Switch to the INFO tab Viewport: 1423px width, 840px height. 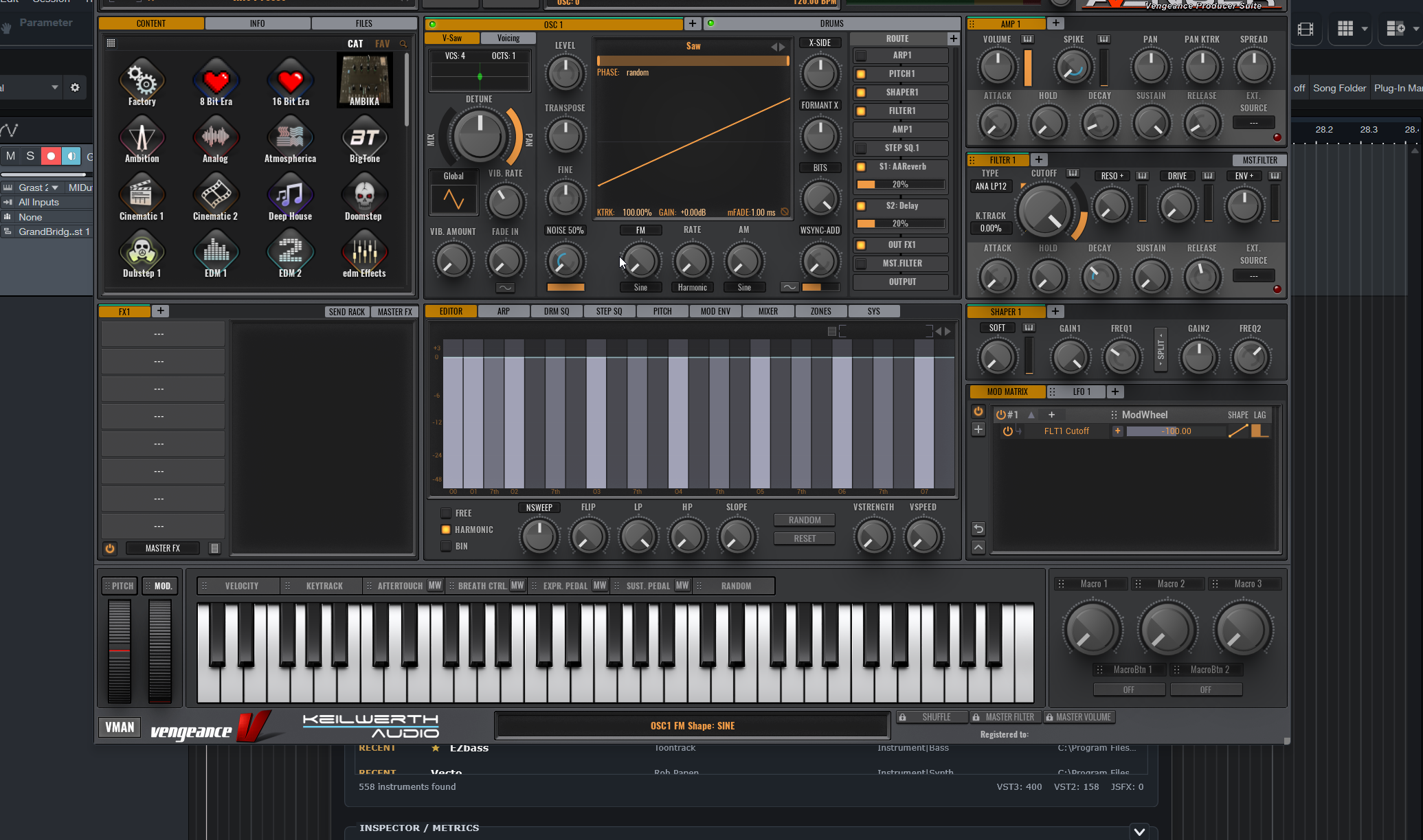coord(258,23)
